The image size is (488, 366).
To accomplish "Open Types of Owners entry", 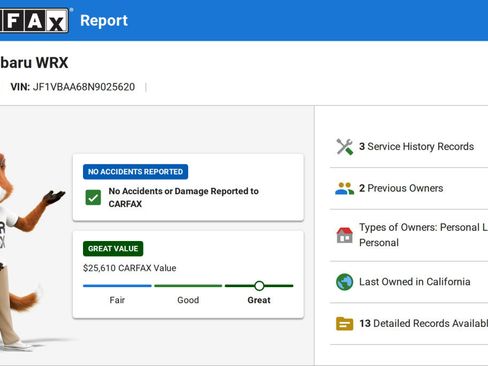I will point(409,235).
